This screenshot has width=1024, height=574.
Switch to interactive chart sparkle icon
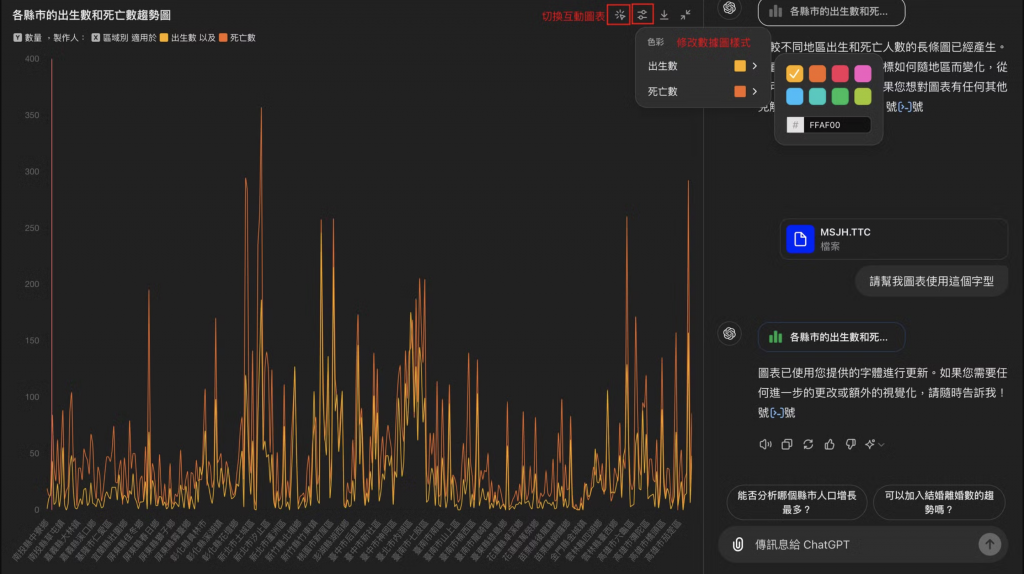click(619, 14)
